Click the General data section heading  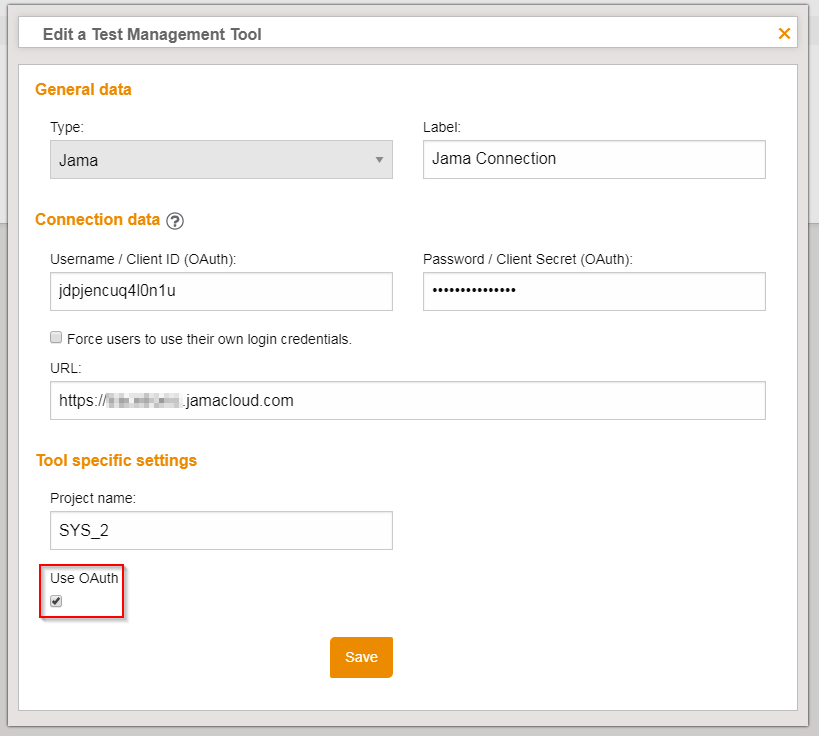[x=83, y=90]
